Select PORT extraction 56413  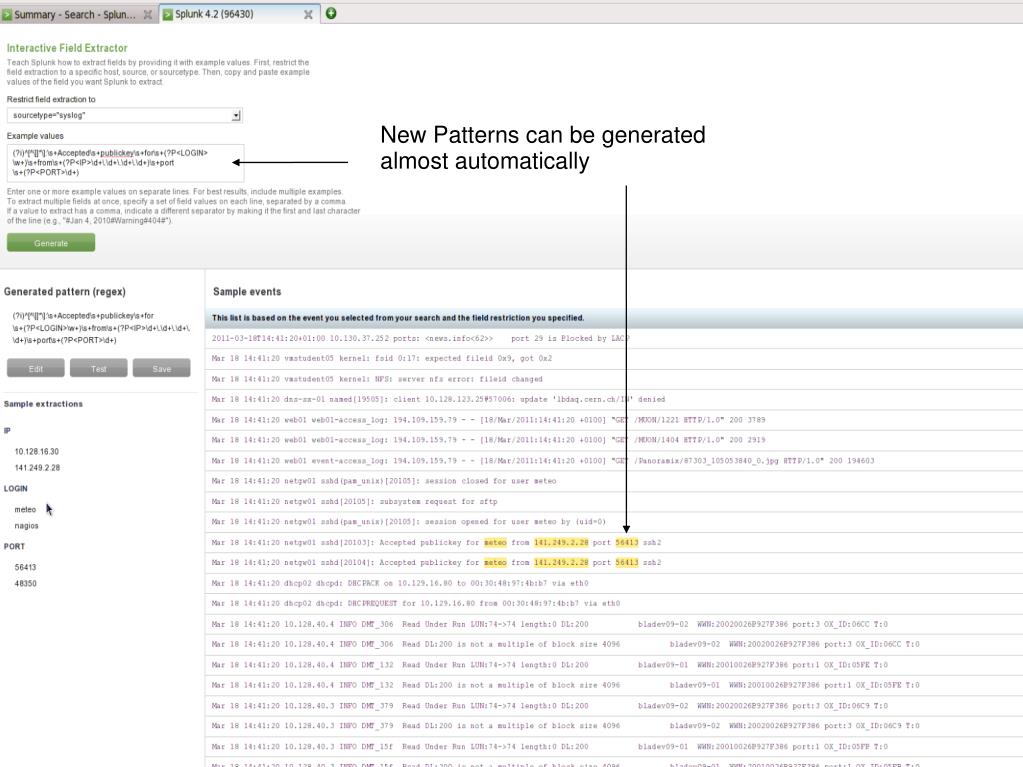pos(25,567)
